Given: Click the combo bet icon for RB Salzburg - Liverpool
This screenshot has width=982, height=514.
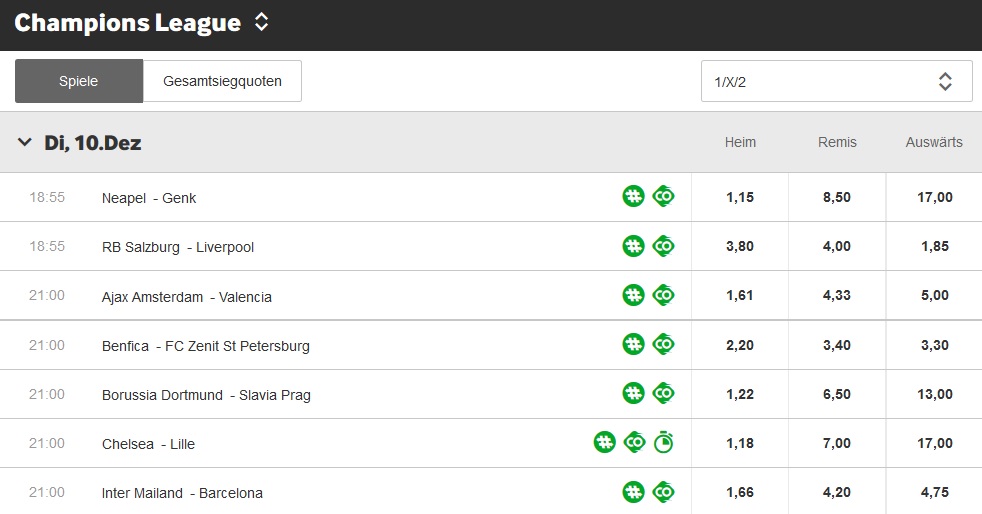Looking at the screenshot, I should tap(663, 246).
